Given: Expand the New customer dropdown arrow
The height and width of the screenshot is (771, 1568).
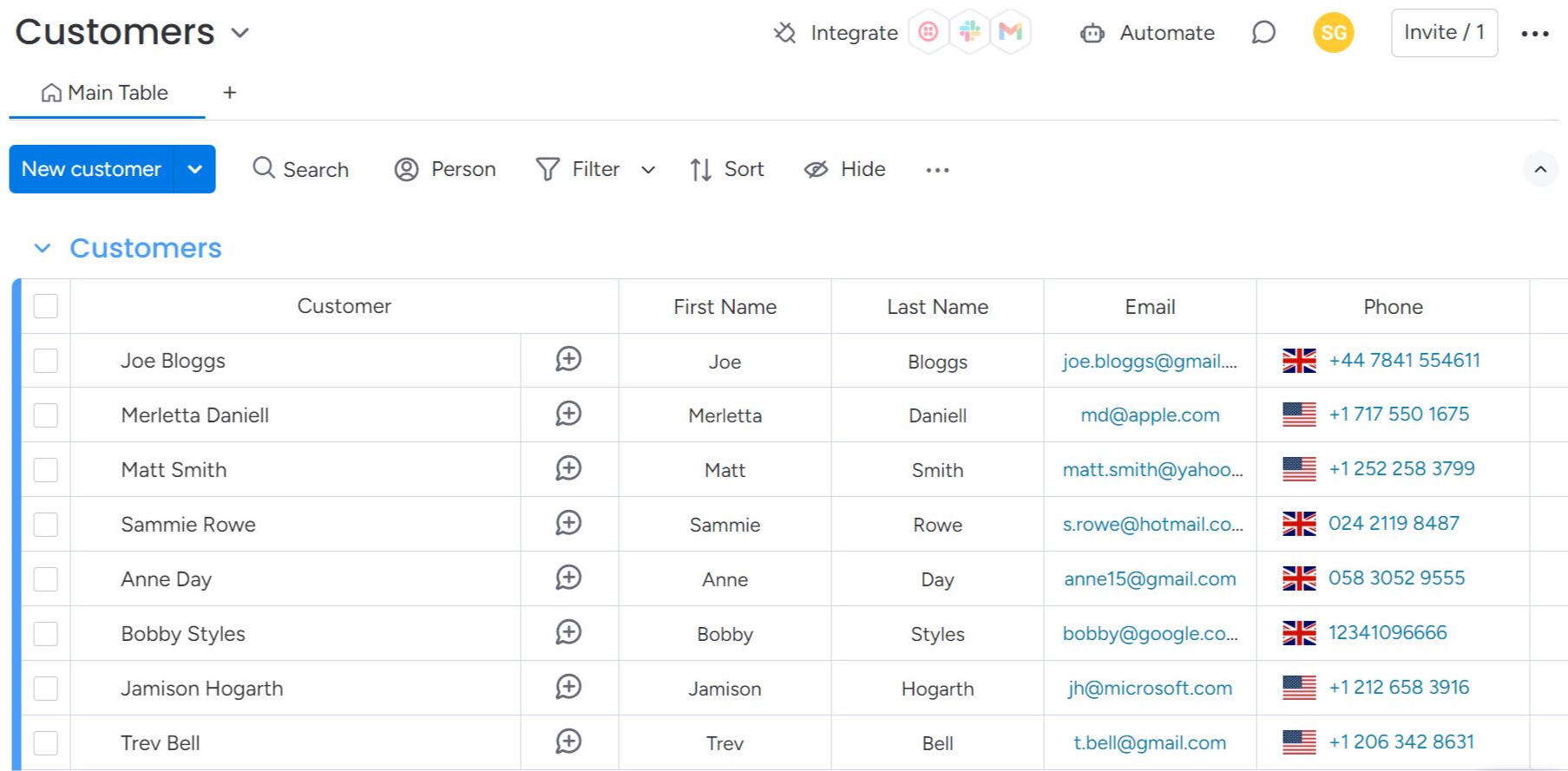Looking at the screenshot, I should (x=195, y=169).
